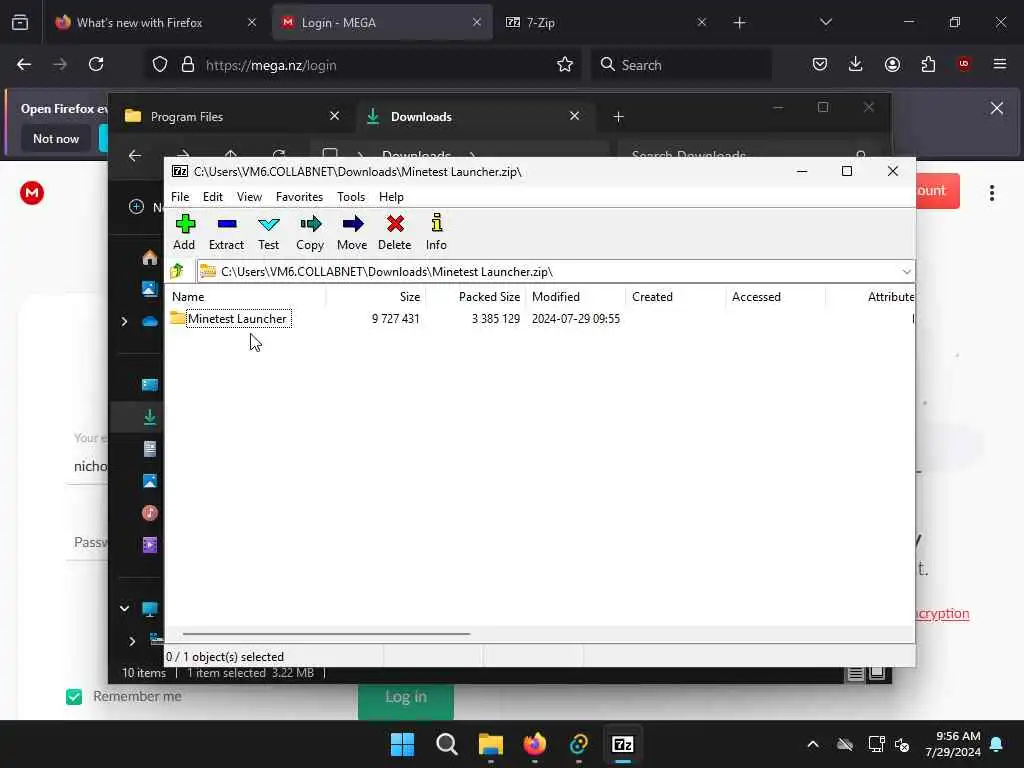Click Home icon in Explorer sidebar
This screenshot has width=1024, height=768.
tap(150, 257)
